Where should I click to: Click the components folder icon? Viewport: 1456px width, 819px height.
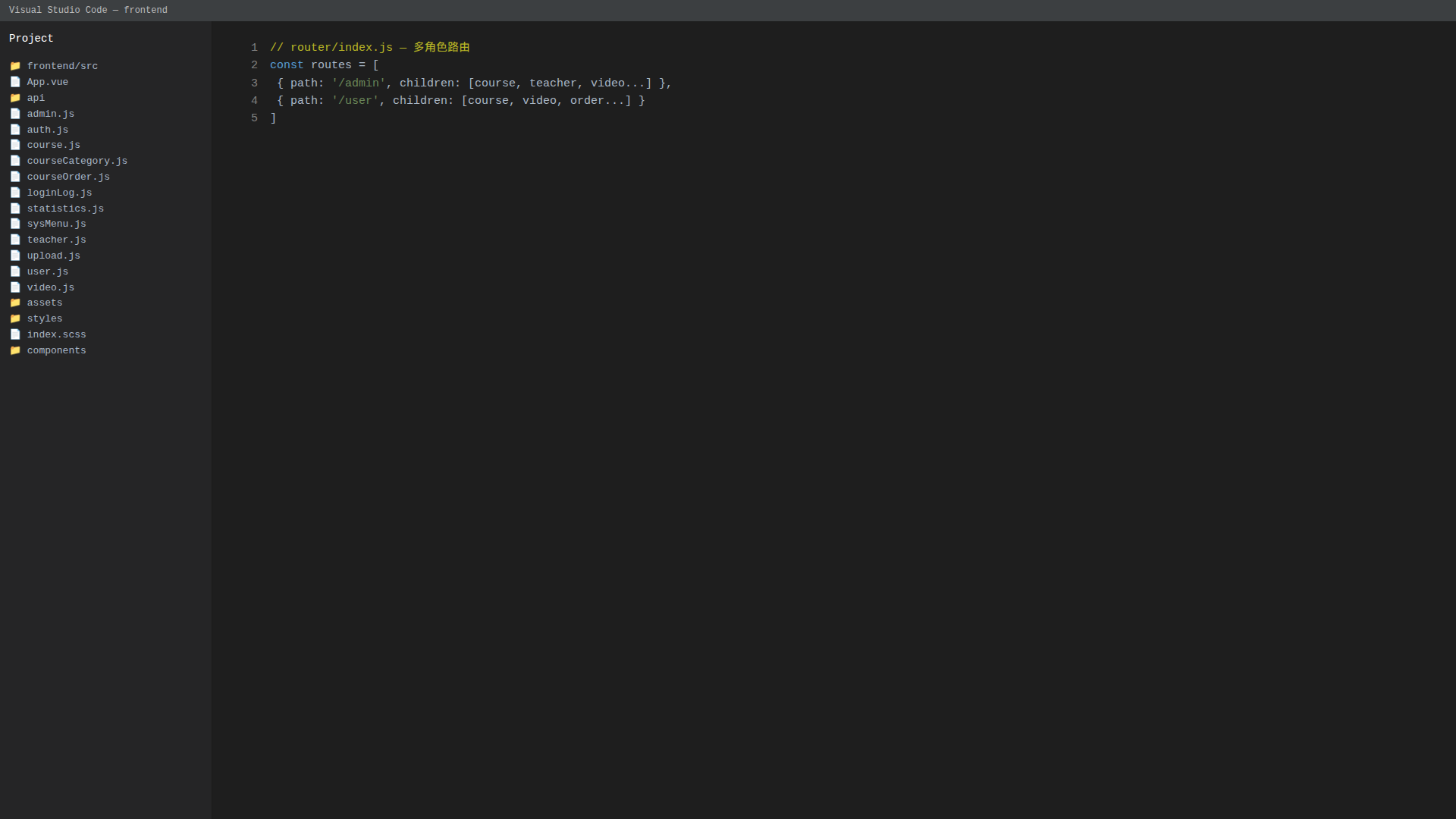click(x=15, y=350)
